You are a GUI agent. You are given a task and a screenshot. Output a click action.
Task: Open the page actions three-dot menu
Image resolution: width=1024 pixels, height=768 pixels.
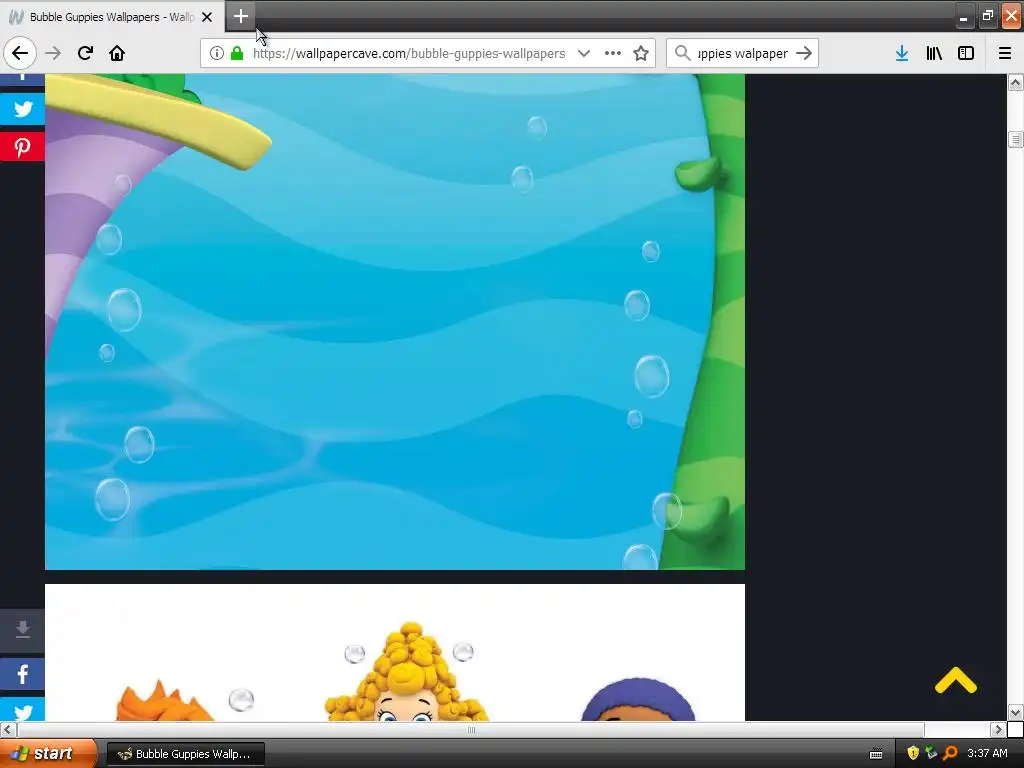pos(613,54)
